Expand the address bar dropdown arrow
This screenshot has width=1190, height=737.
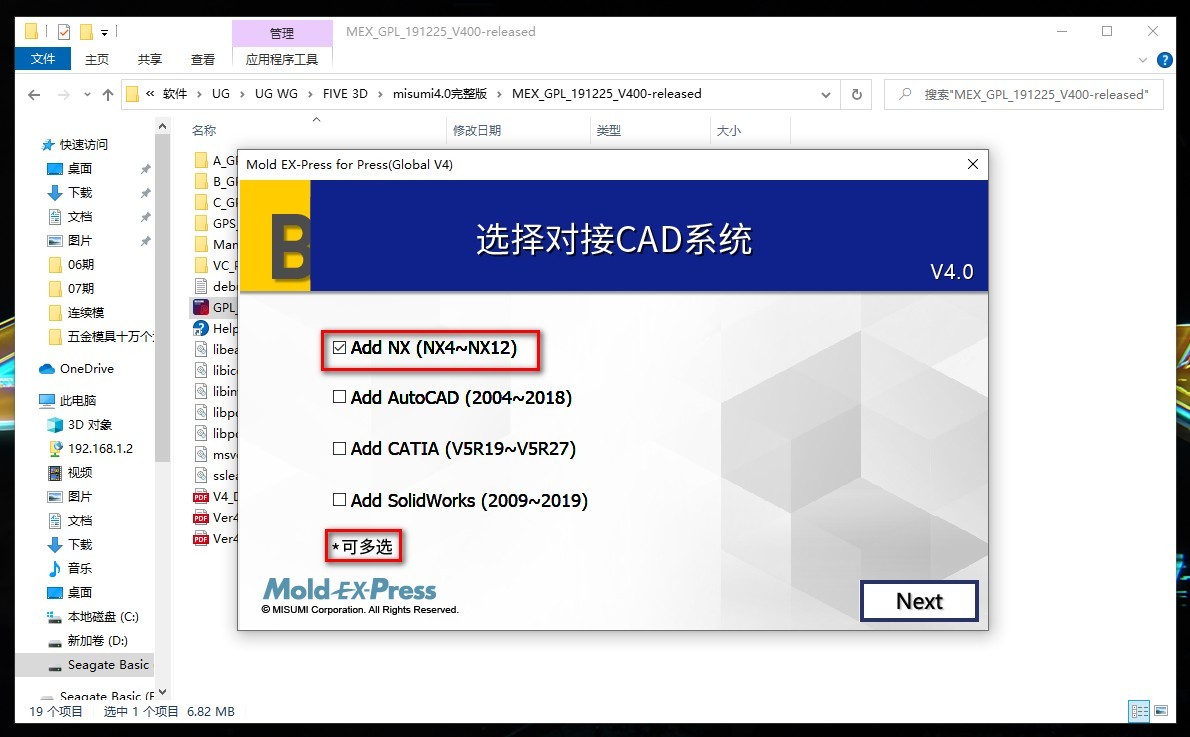pos(826,94)
